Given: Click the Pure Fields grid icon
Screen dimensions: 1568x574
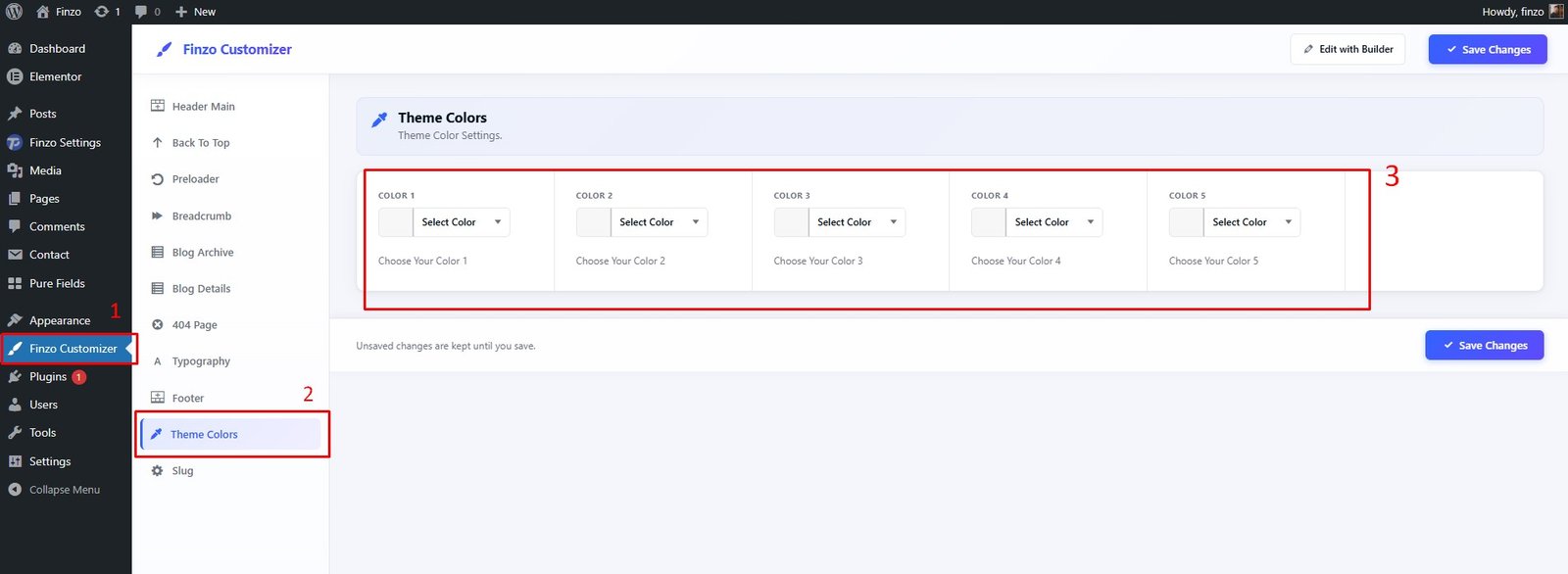Looking at the screenshot, I should point(15,283).
